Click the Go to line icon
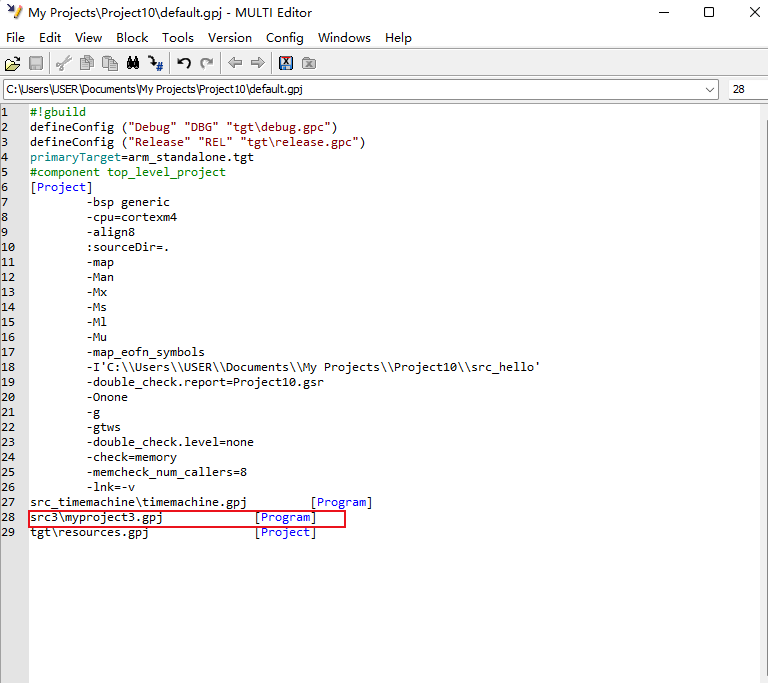Image resolution: width=768 pixels, height=683 pixels. (x=156, y=63)
